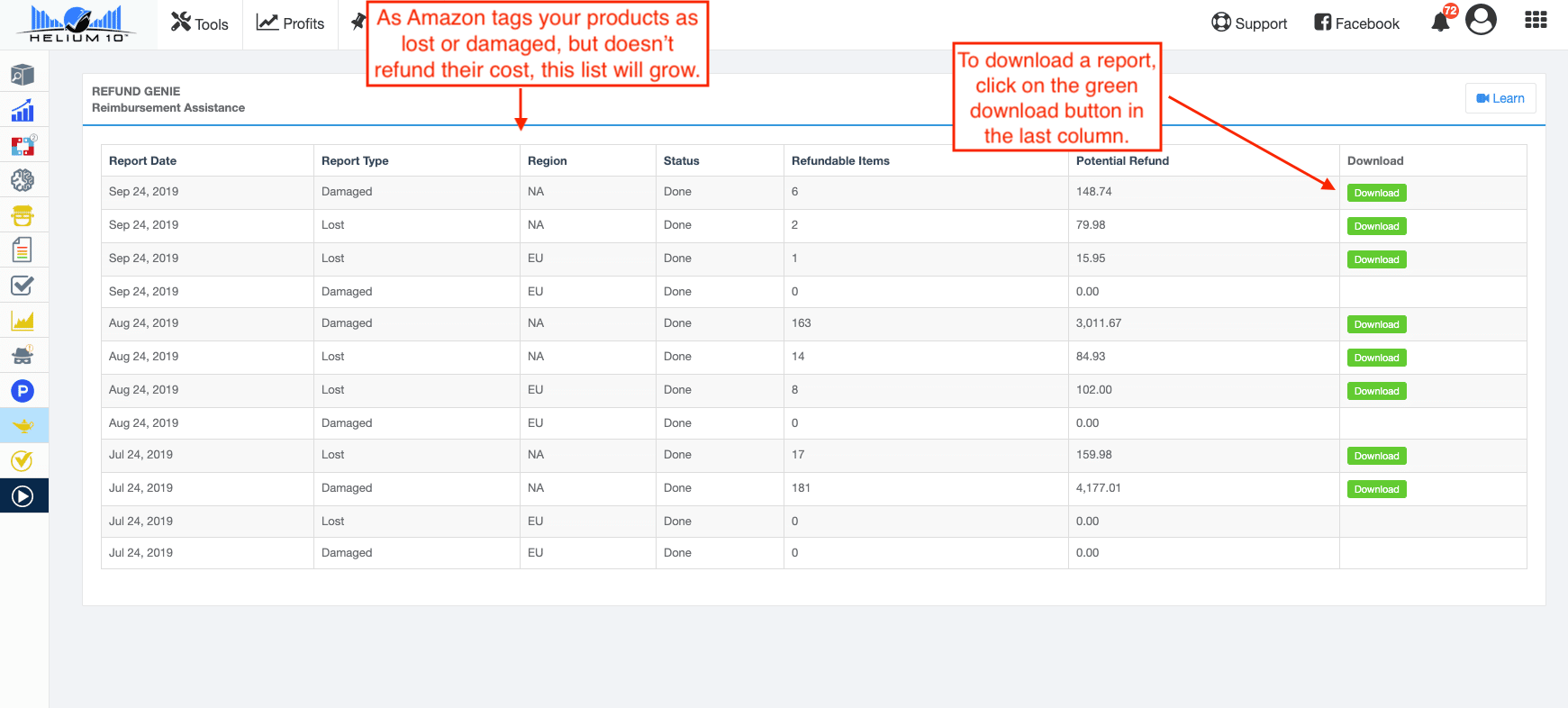Open the Trendster blue bar chart tool
1568x708 pixels.
pyautogui.click(x=23, y=110)
